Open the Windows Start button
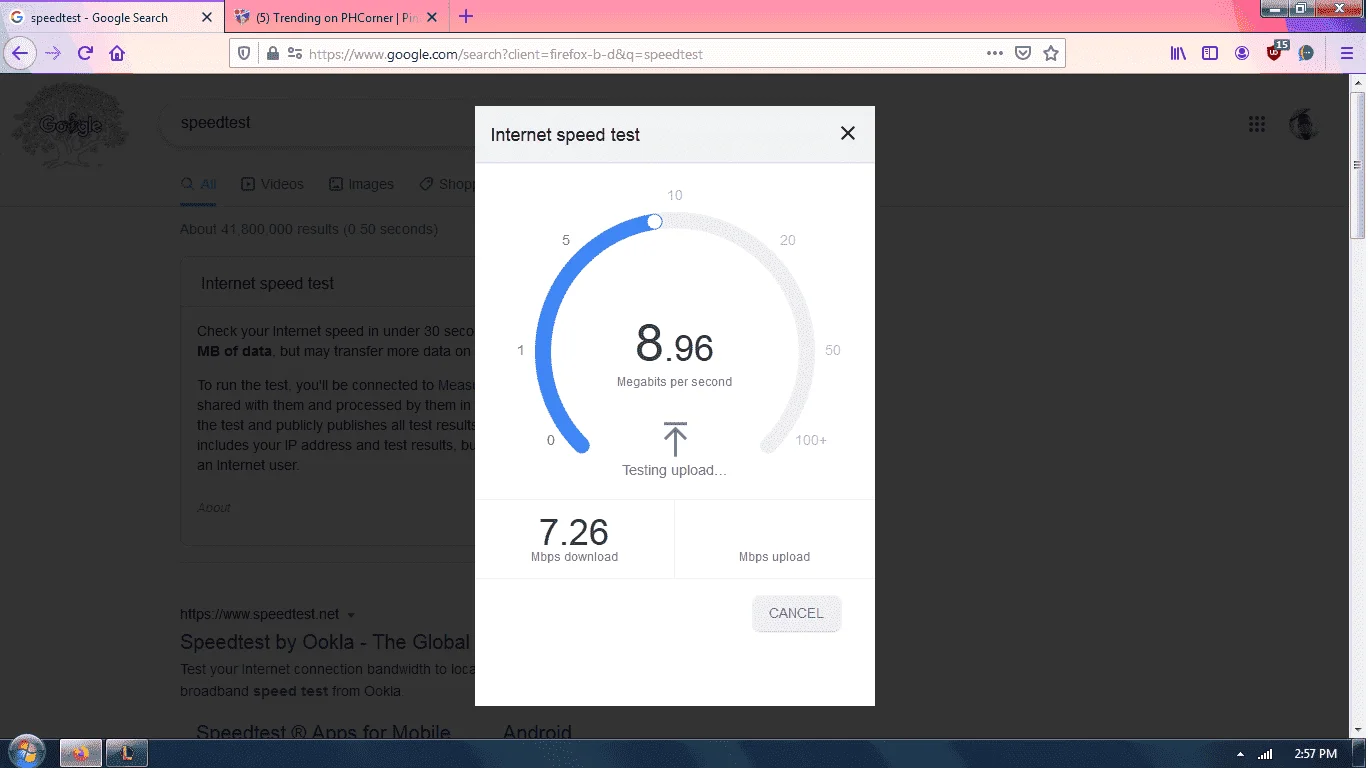Screen dimensions: 1368x770 25,752
